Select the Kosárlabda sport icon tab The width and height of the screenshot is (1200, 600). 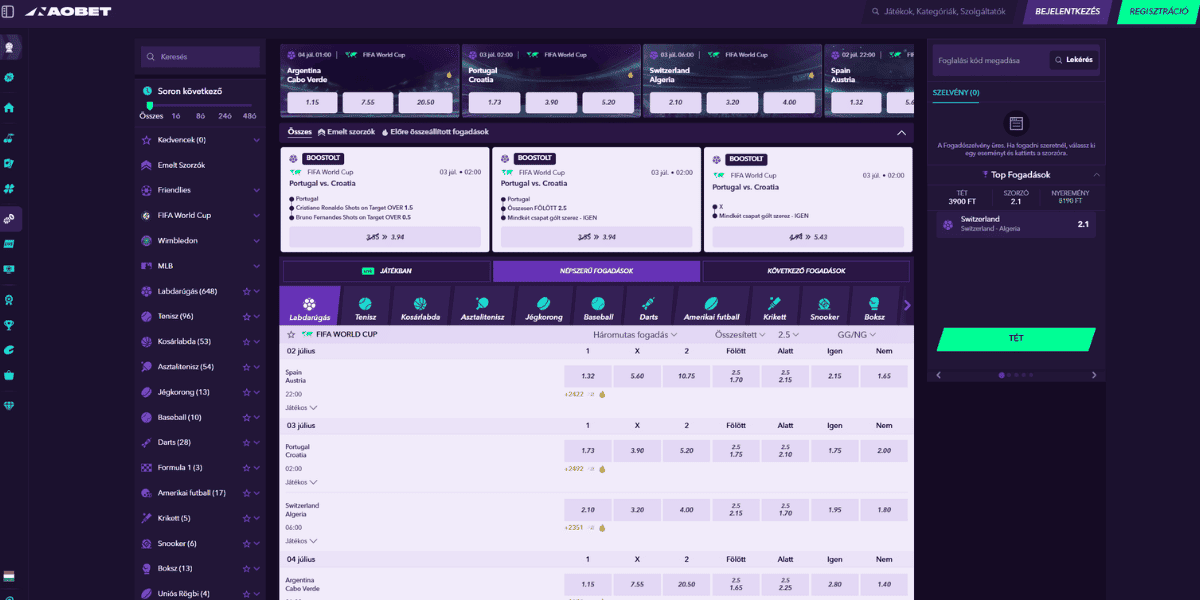tap(420, 306)
